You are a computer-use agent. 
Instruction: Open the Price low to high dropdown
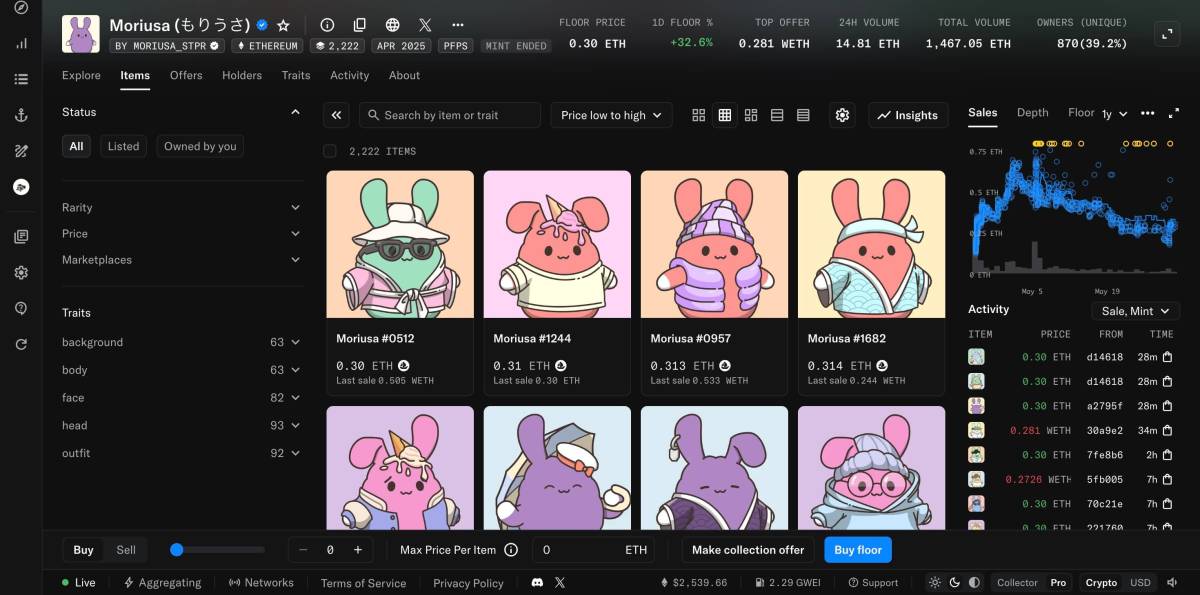pos(611,115)
